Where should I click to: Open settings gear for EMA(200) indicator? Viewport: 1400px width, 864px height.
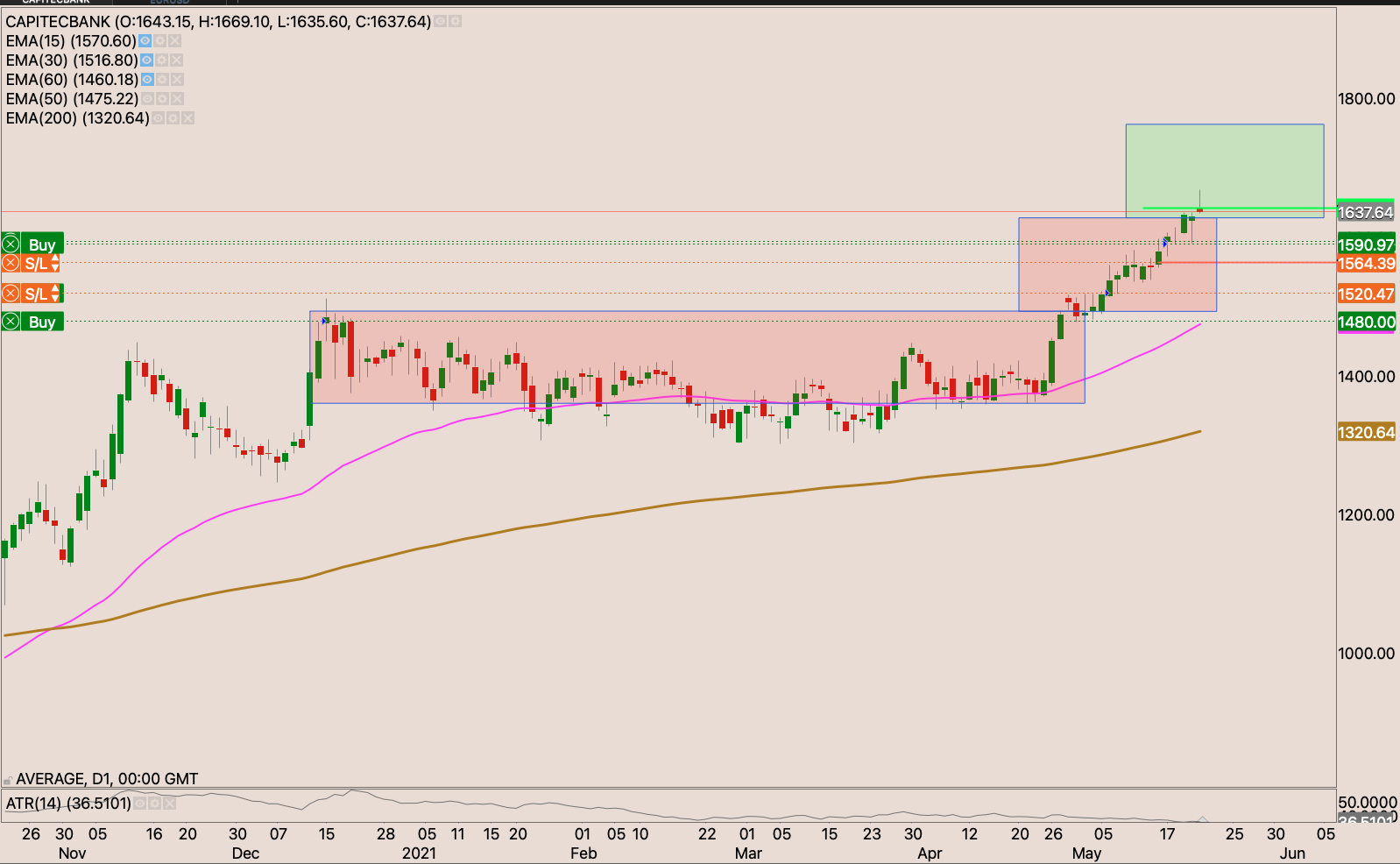(x=173, y=118)
